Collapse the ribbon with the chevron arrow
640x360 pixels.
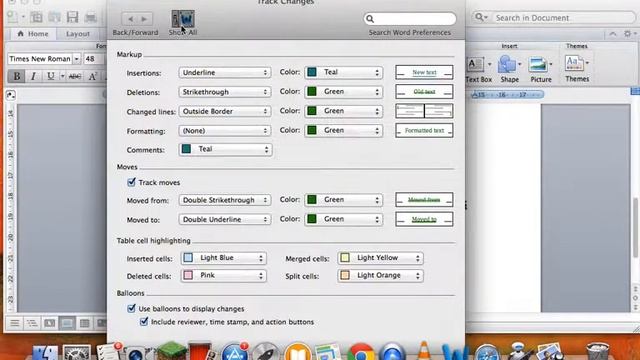pos(613,34)
